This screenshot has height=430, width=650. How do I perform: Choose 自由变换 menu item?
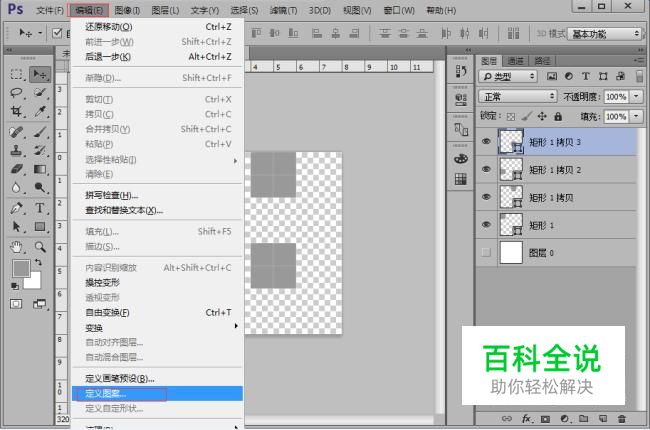(x=158, y=312)
